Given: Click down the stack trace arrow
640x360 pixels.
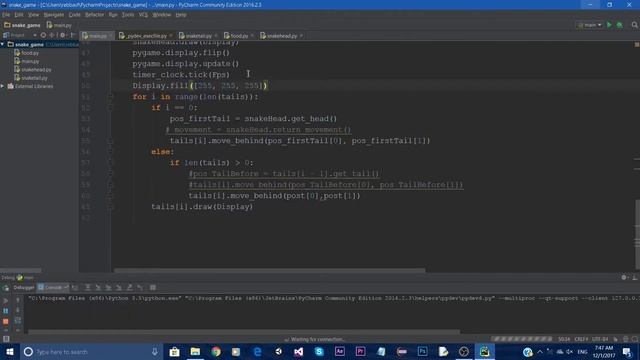Looking at the screenshot, I should pyautogui.click(x=18, y=310).
